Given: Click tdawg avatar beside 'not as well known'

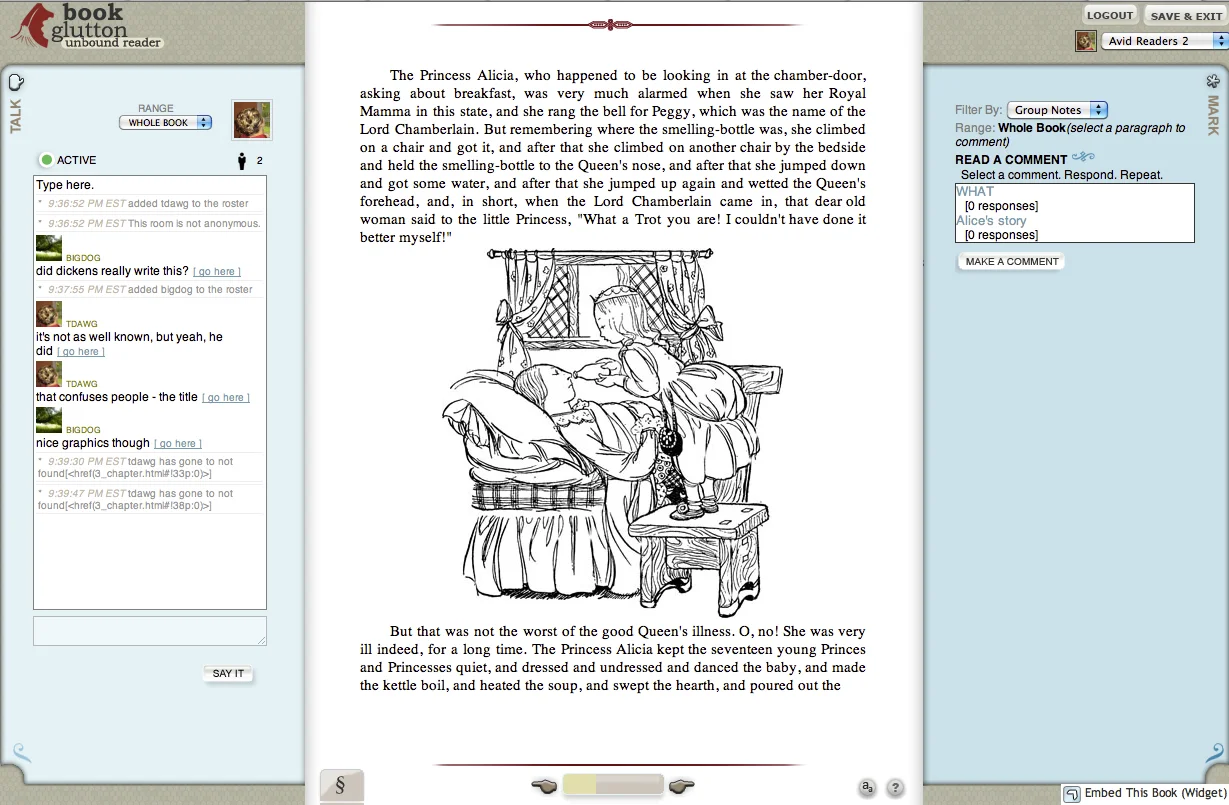Looking at the screenshot, I should [x=49, y=315].
